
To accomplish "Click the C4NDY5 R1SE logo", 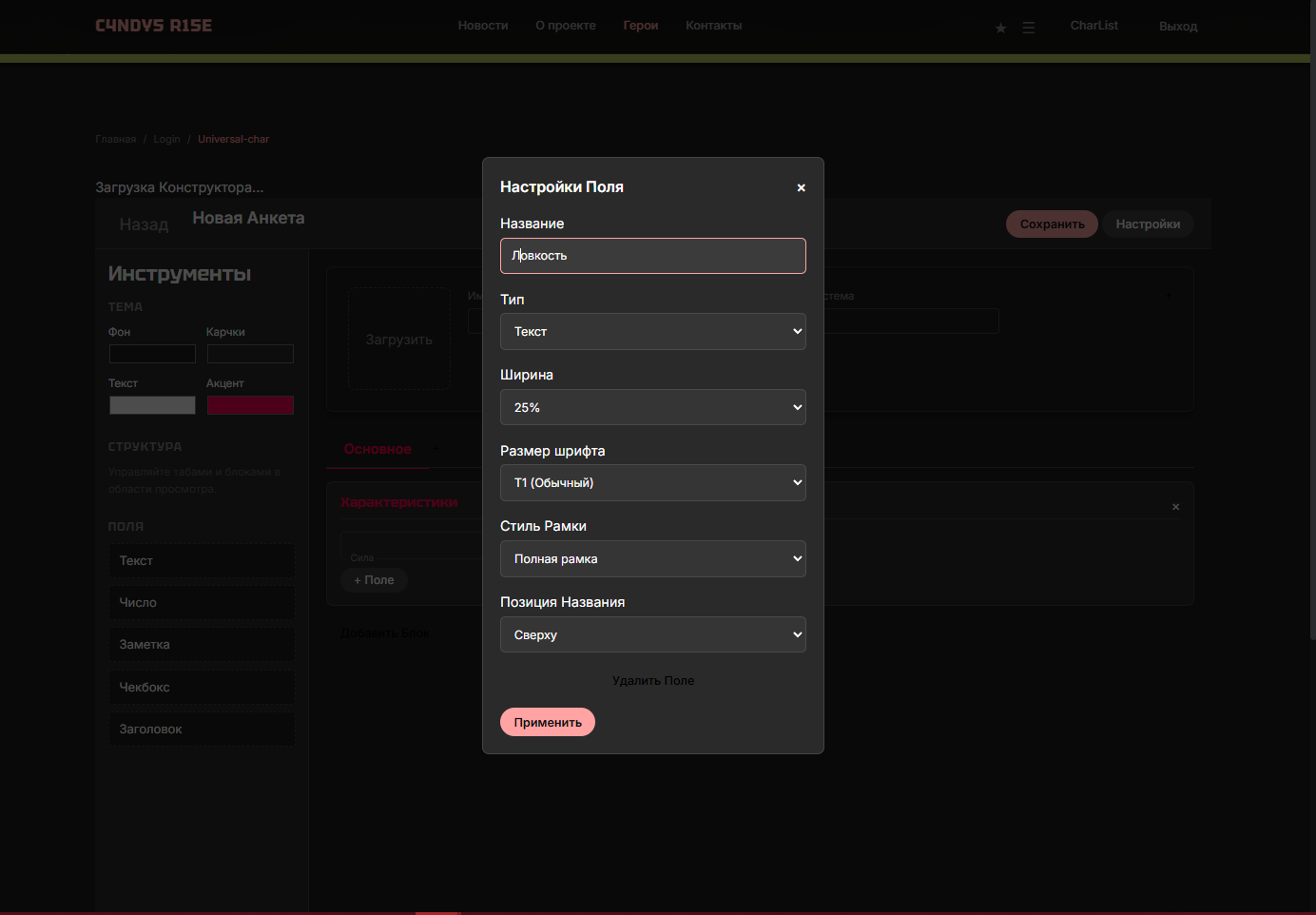I will tap(154, 26).
